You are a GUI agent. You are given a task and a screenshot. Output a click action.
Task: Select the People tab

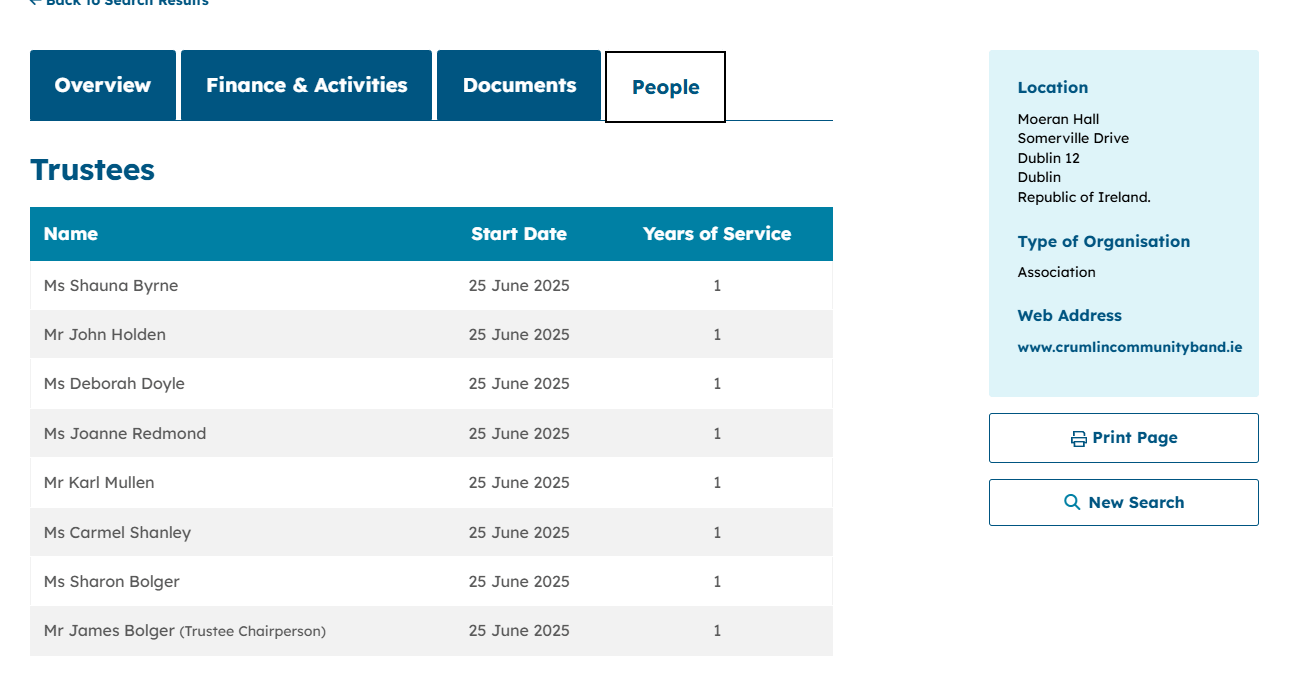665,88
